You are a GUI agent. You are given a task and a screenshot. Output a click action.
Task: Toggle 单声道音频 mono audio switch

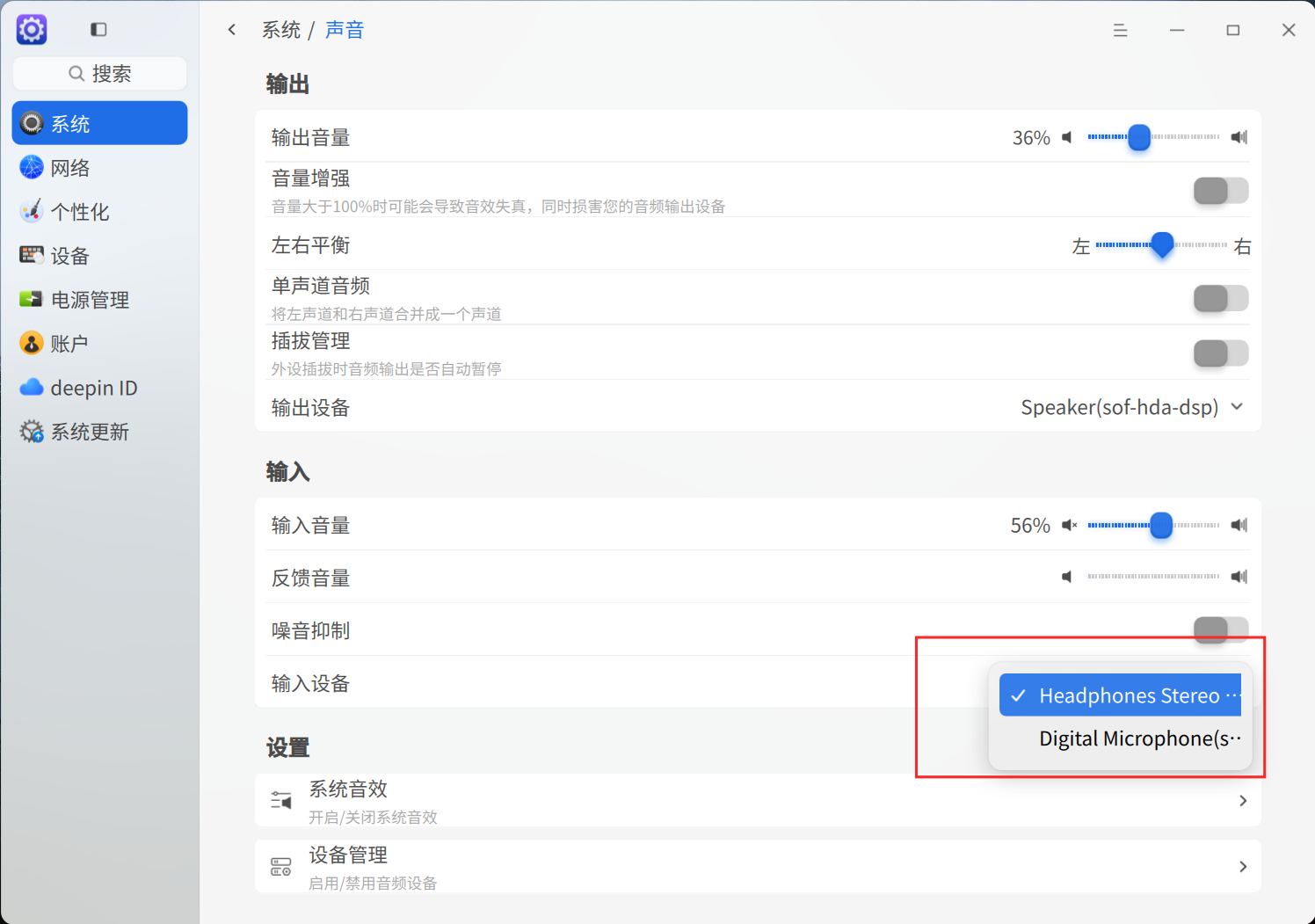tap(1221, 298)
